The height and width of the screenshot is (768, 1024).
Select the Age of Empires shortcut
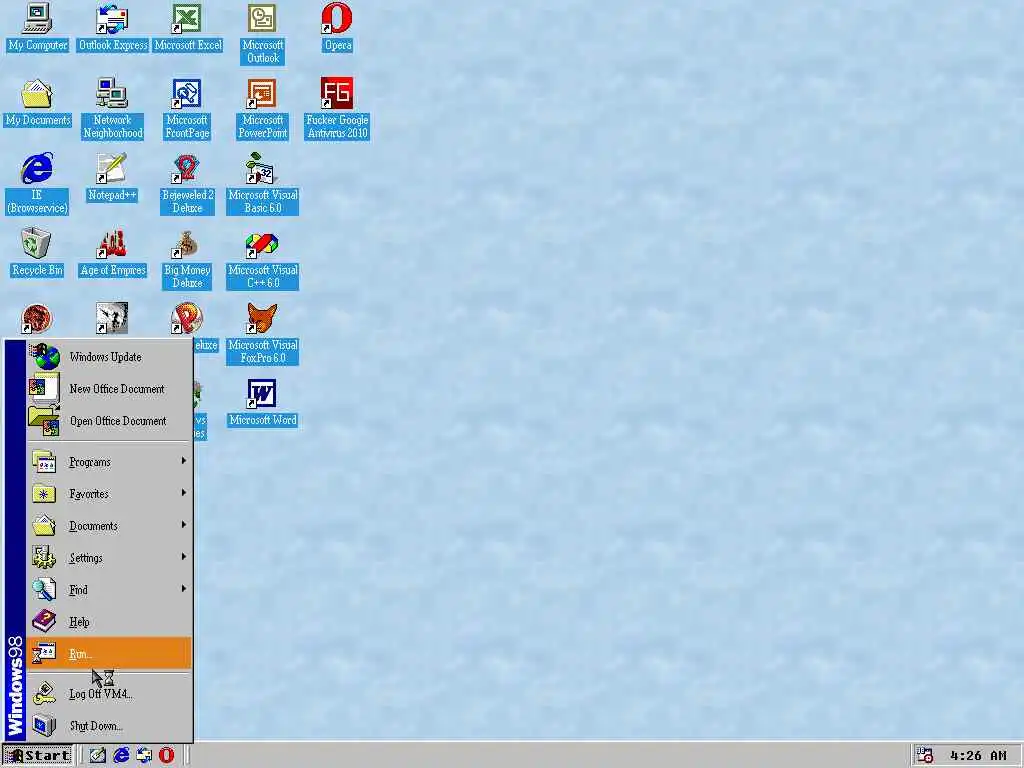[x=112, y=253]
